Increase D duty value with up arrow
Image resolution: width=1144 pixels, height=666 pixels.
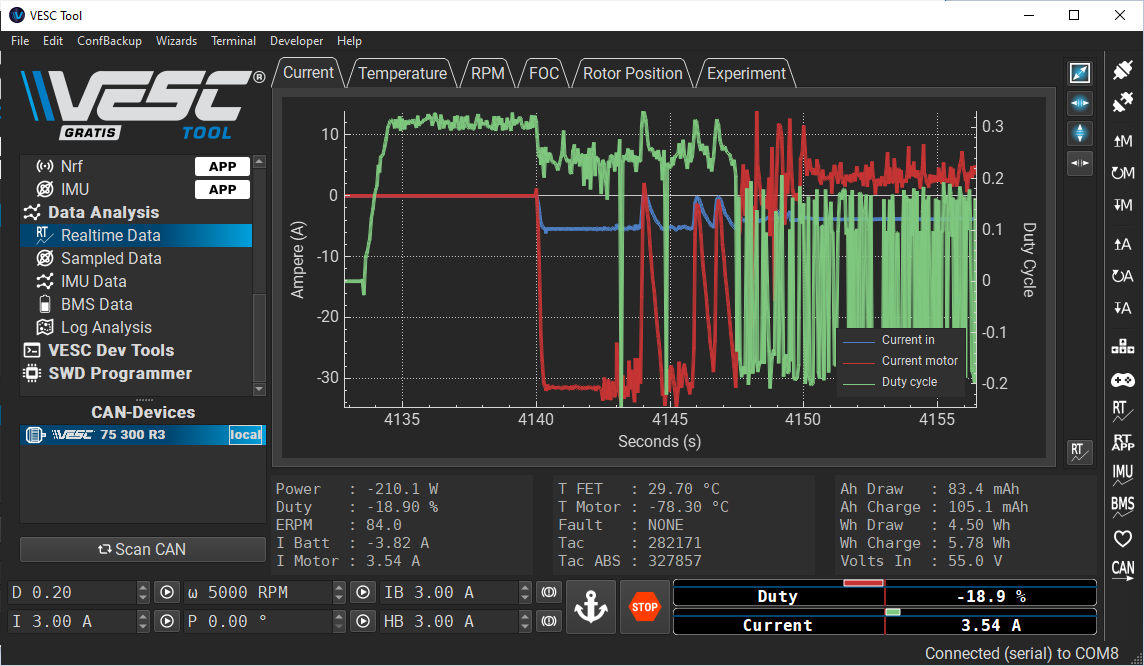click(143, 587)
